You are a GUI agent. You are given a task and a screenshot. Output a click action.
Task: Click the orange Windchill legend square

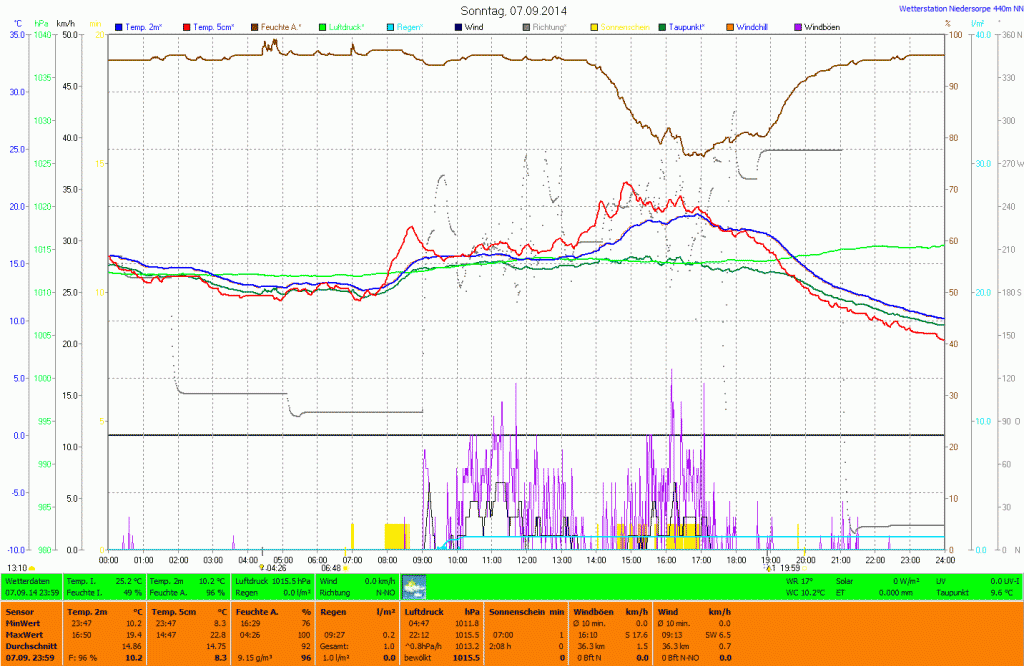pyautogui.click(x=730, y=26)
